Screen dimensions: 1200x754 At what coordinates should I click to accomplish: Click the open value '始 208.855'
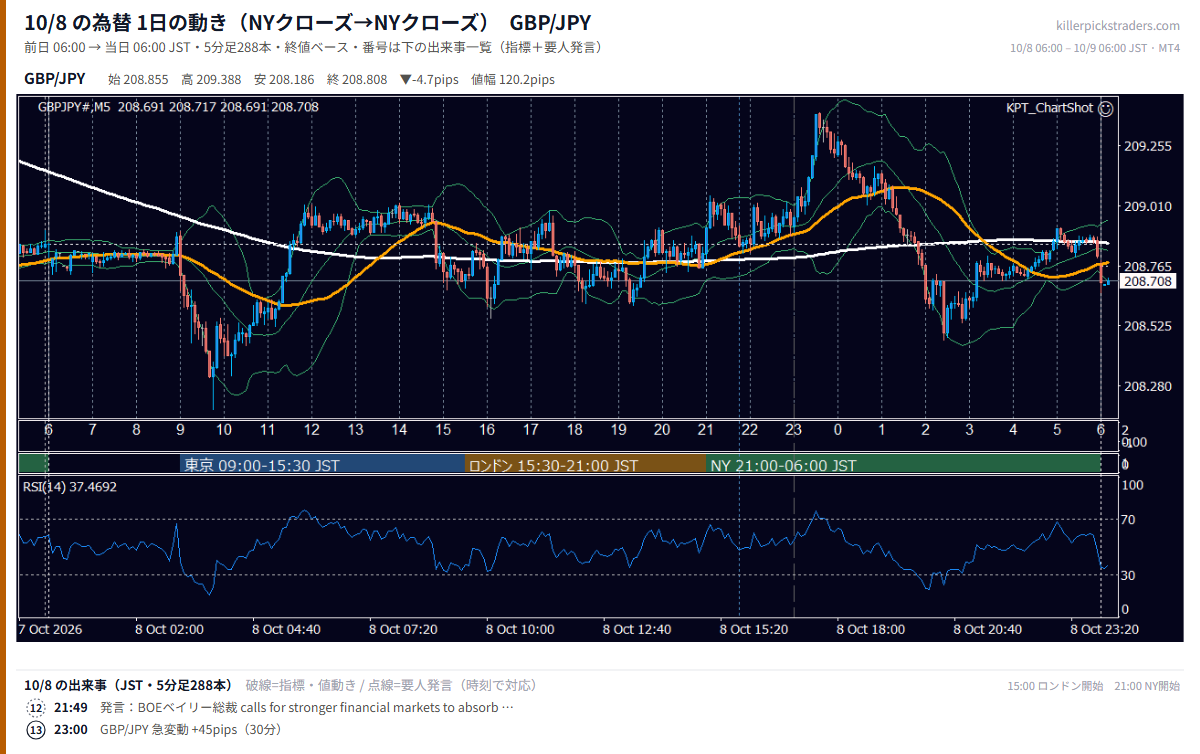coord(140,79)
